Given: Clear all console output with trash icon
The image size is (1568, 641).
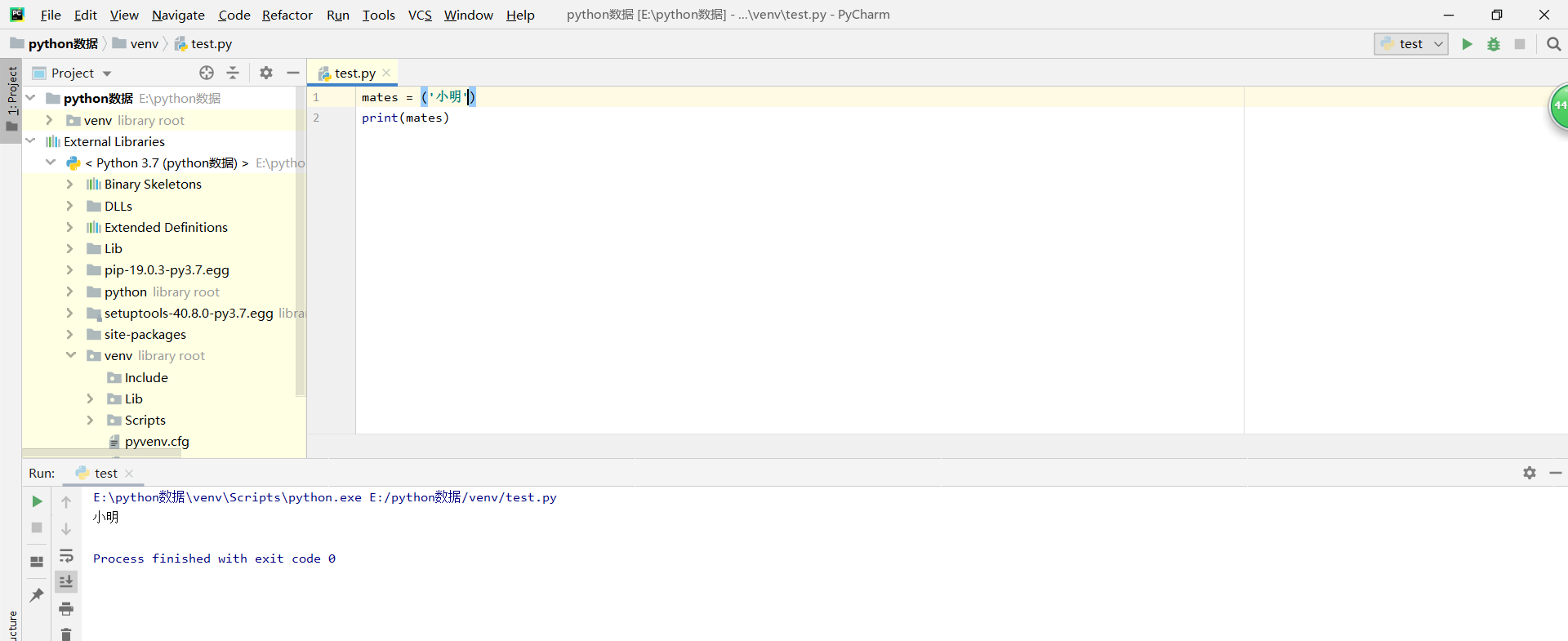Looking at the screenshot, I should coord(66,634).
